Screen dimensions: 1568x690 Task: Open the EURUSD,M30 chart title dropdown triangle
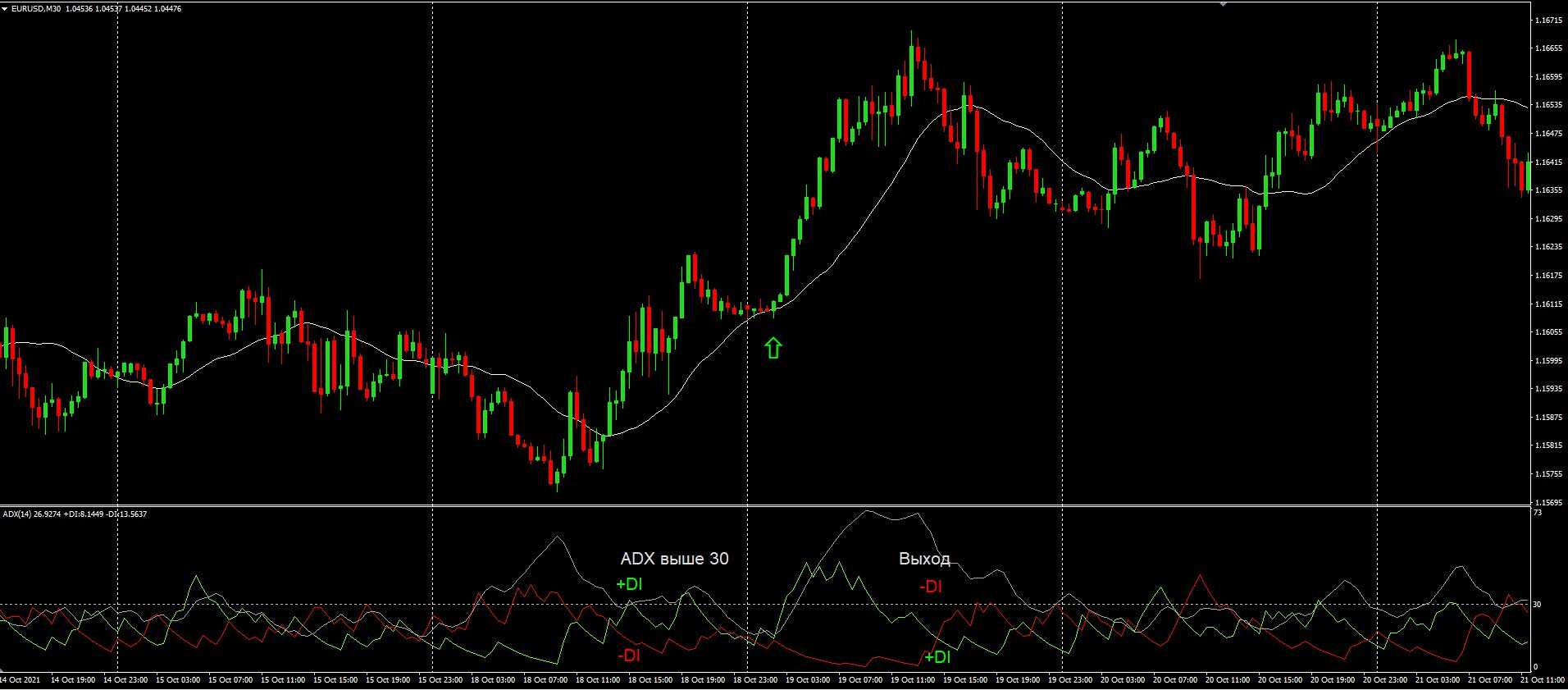(x=5, y=8)
